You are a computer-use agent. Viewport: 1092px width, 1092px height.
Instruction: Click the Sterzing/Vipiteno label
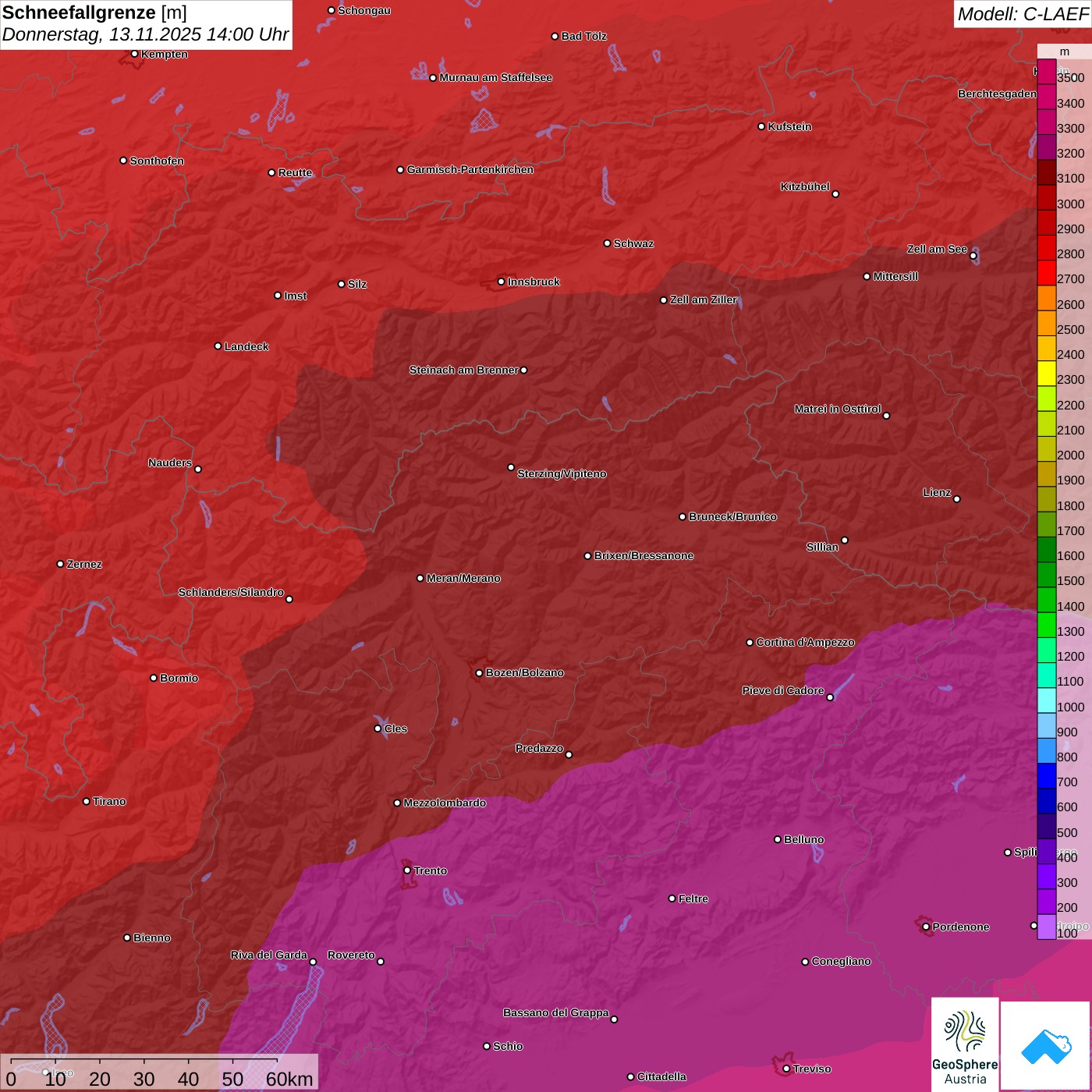(562, 474)
